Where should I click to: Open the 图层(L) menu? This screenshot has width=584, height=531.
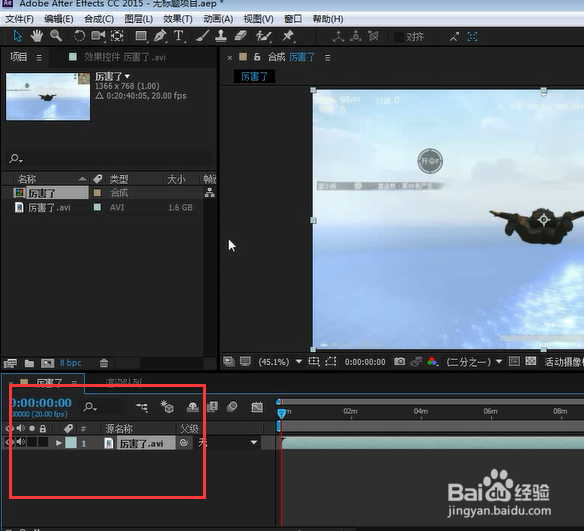pyautogui.click(x=139, y=19)
